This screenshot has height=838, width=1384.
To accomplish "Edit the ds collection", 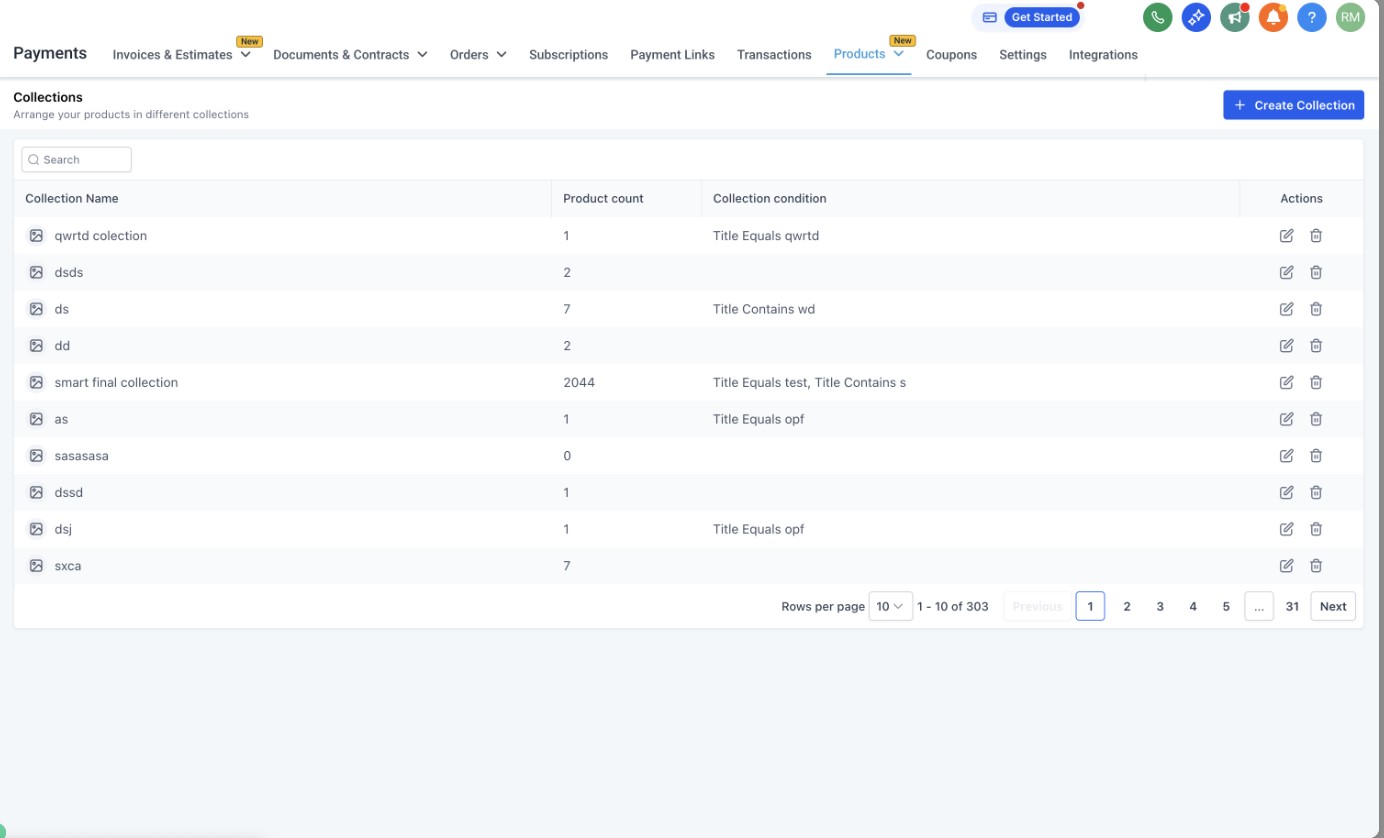I will [1287, 309].
